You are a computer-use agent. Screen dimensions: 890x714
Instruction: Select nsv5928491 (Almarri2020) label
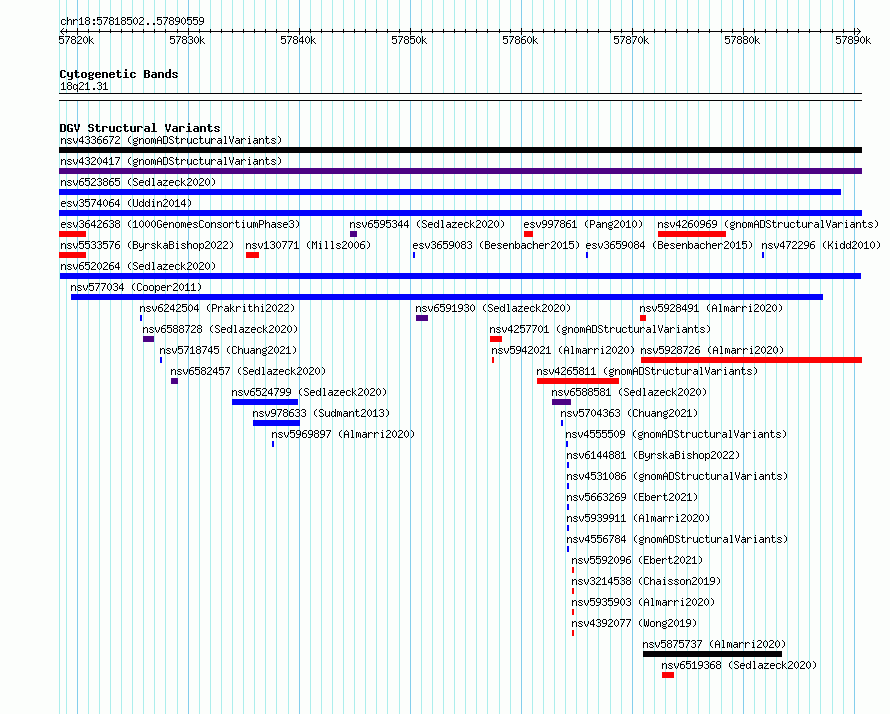tap(711, 308)
